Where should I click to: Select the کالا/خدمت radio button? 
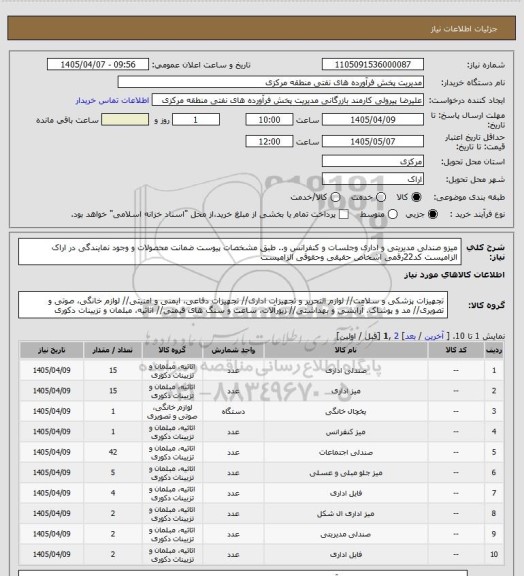[x=335, y=197]
